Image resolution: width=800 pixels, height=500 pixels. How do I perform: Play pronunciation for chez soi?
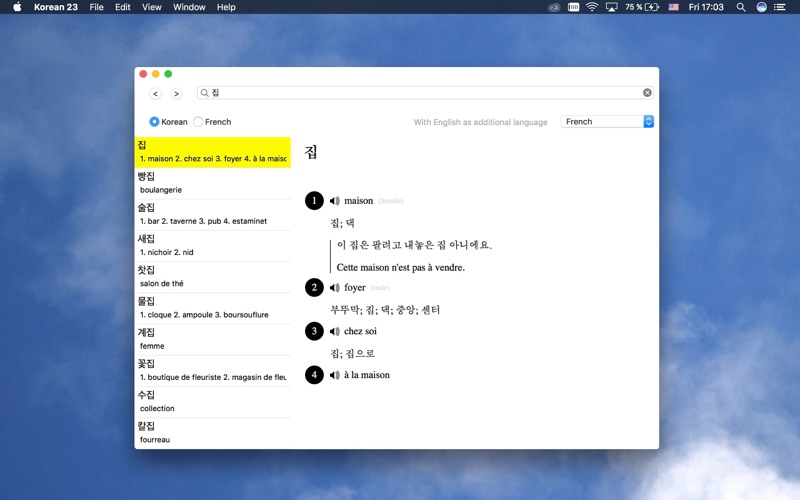click(335, 332)
